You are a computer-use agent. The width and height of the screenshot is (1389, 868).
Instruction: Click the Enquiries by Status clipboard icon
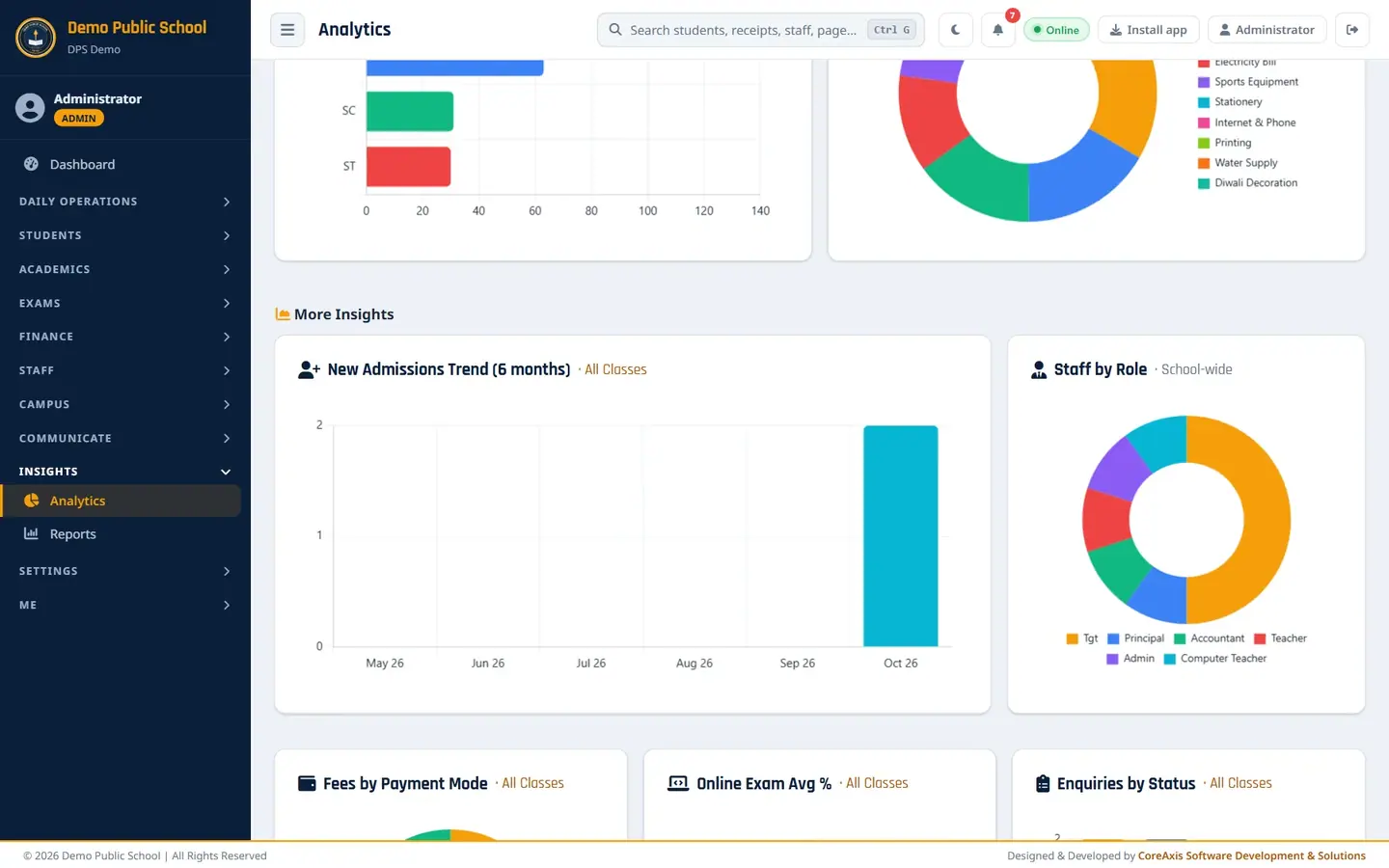(1043, 783)
